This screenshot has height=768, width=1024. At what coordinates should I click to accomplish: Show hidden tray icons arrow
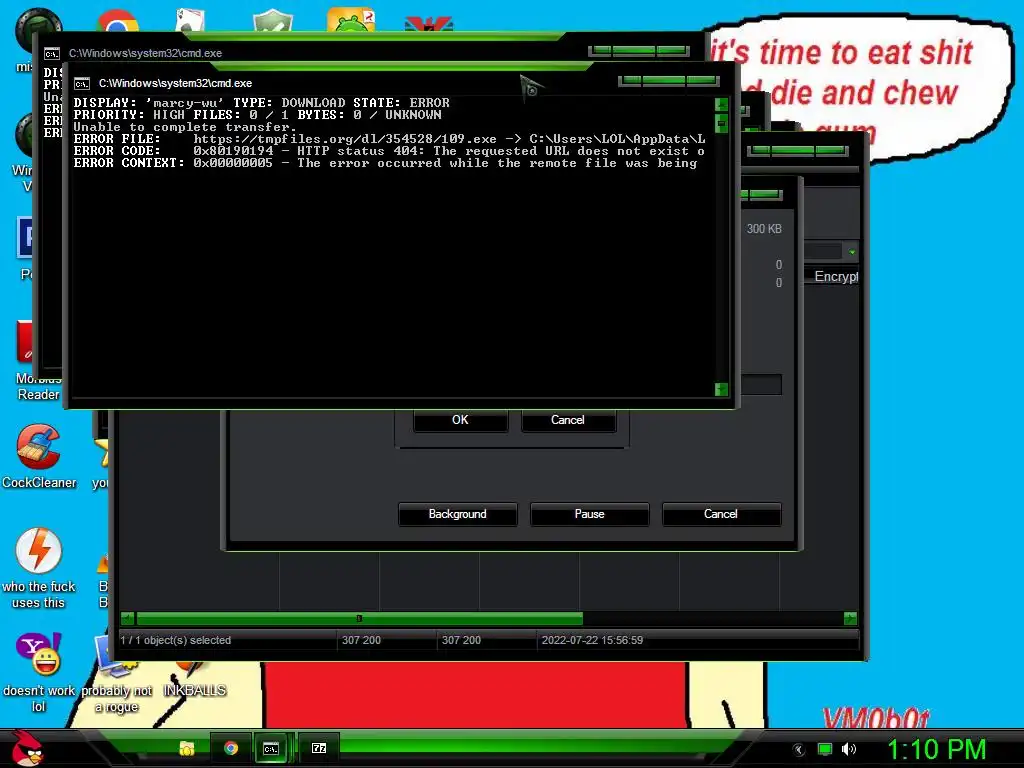798,750
